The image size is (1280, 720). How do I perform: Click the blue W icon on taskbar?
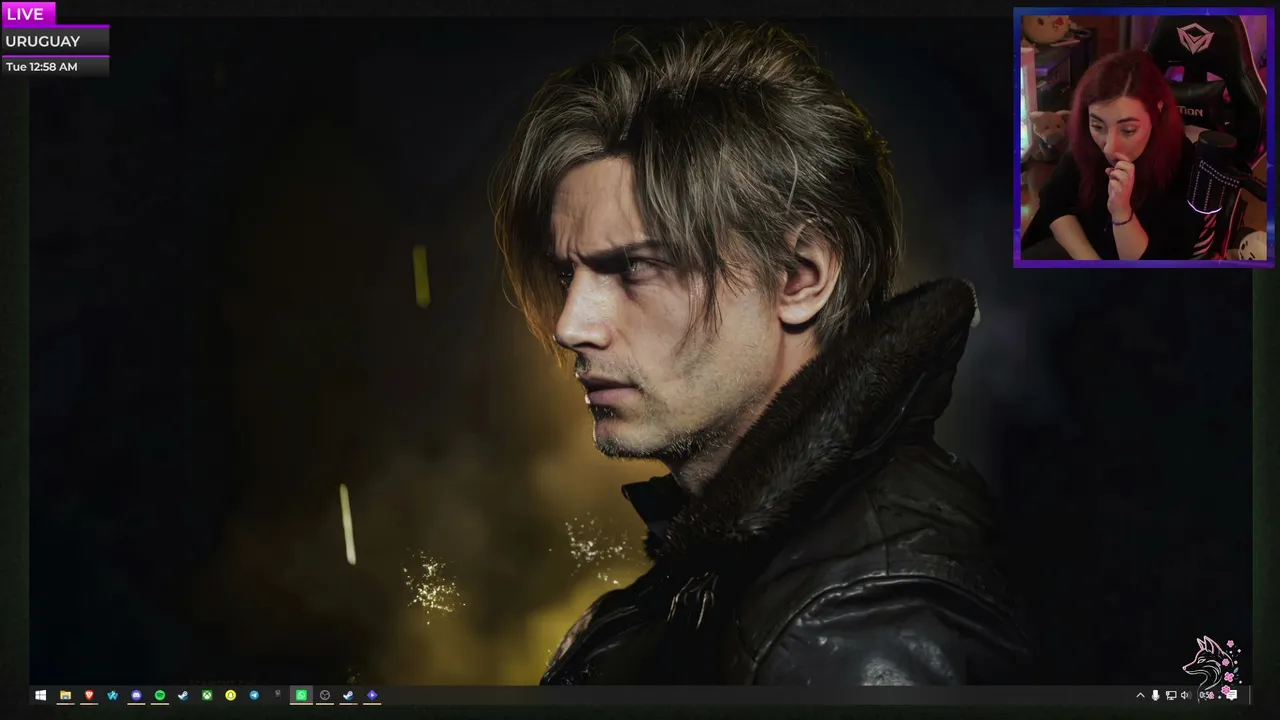(113, 695)
